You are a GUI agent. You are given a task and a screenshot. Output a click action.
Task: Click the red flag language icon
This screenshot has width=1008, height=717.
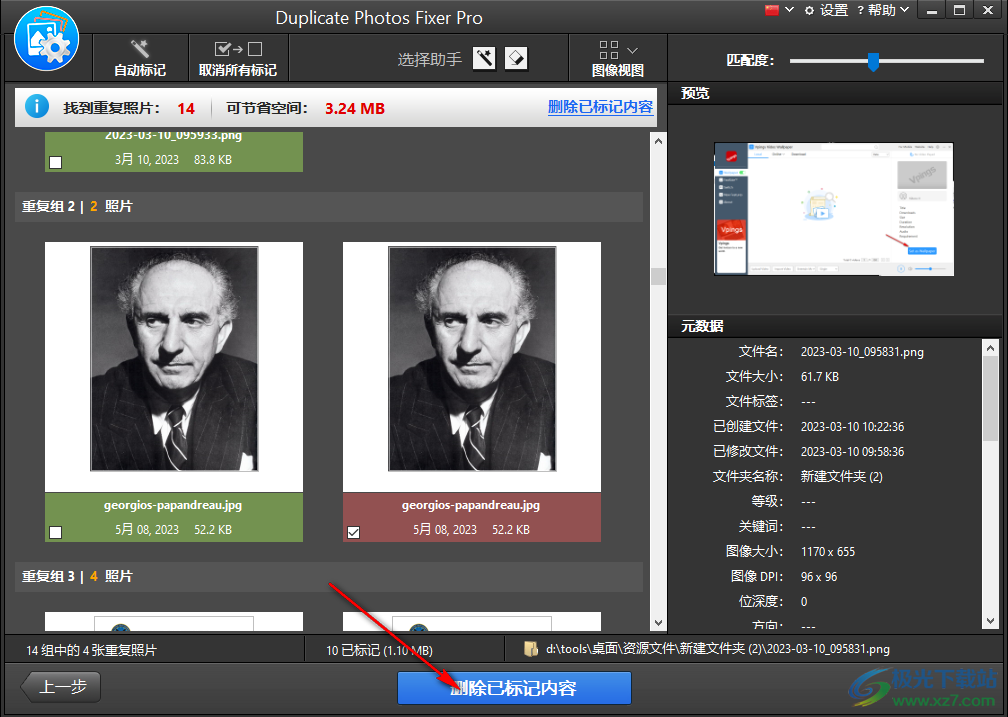[x=772, y=10]
